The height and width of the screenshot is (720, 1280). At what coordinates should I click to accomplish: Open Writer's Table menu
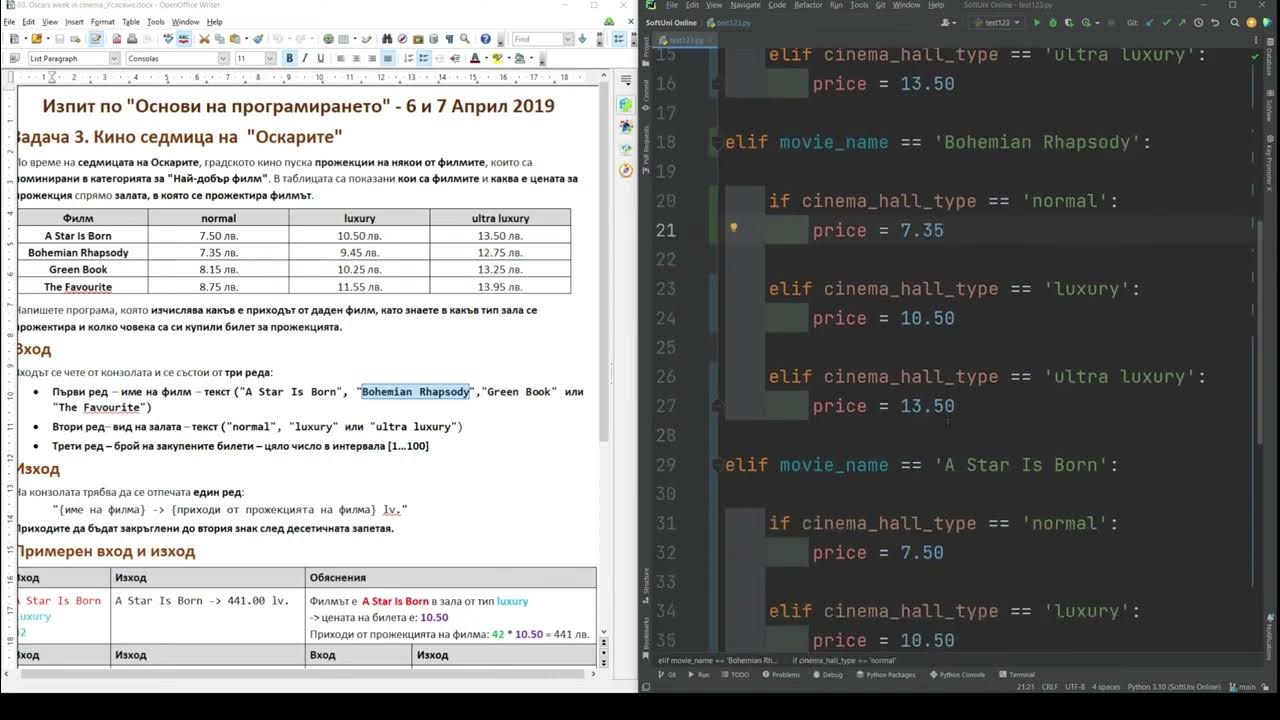click(130, 21)
